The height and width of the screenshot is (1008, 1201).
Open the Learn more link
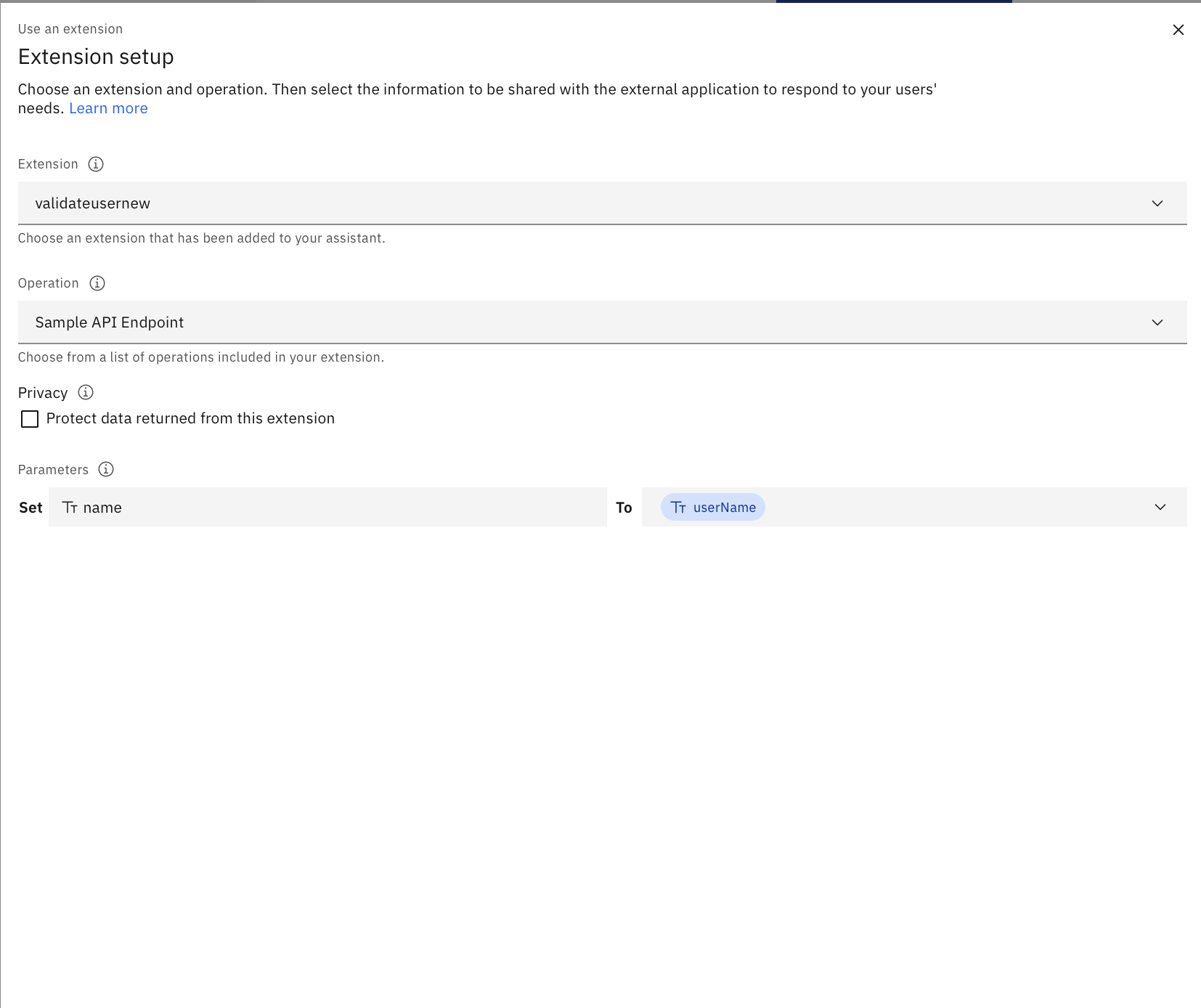[x=108, y=109]
